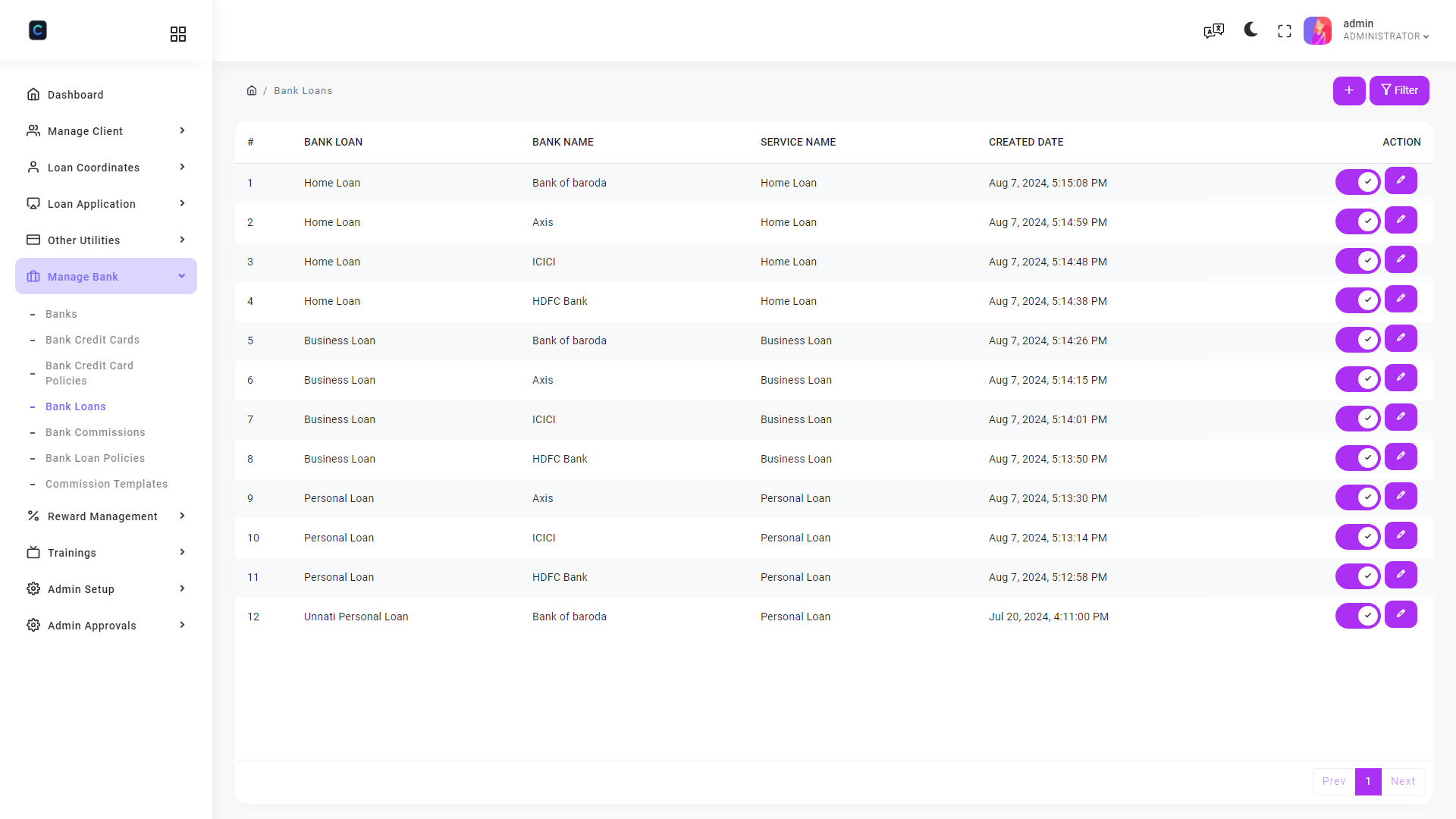
Task: Expand the Manage Client section
Action: [106, 130]
